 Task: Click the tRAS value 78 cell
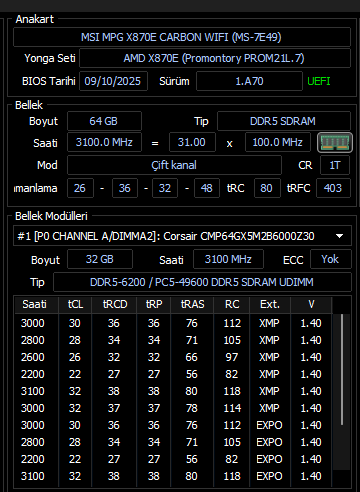pyautogui.click(x=192, y=408)
